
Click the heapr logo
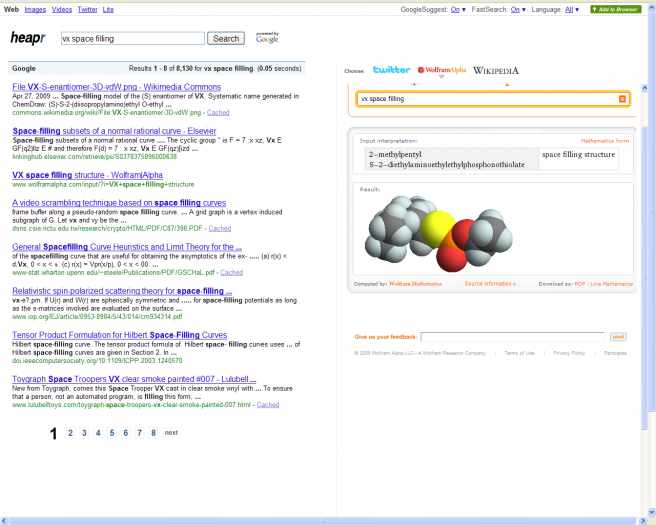click(28, 38)
